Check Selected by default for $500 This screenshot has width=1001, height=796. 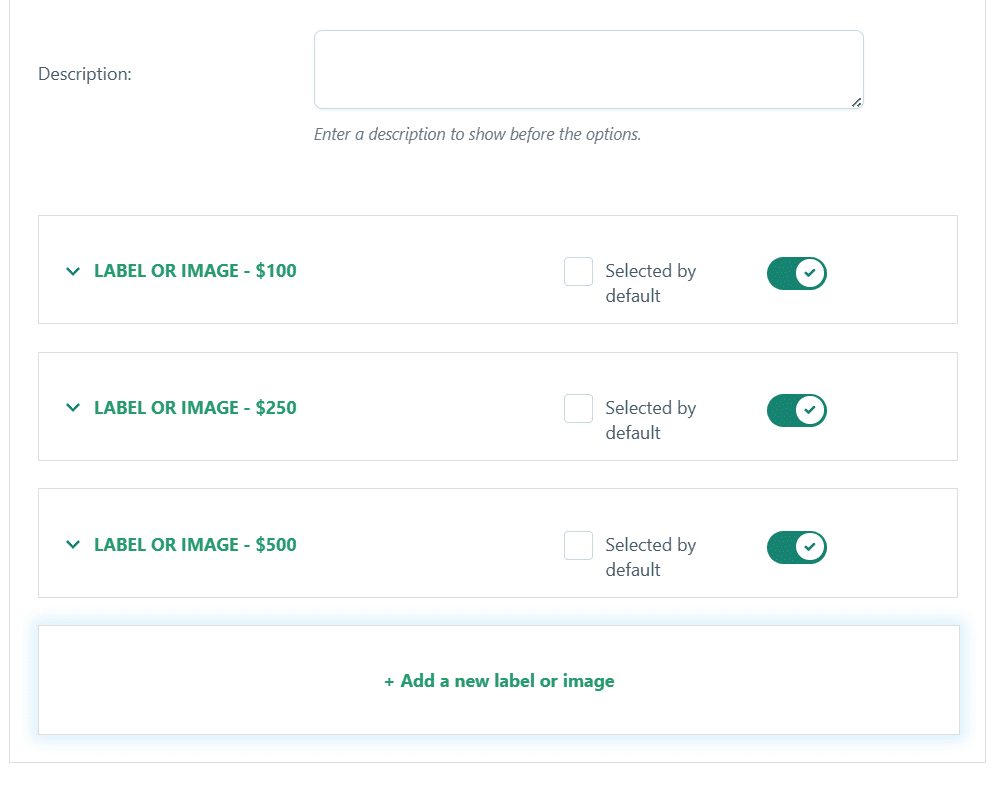coord(578,546)
